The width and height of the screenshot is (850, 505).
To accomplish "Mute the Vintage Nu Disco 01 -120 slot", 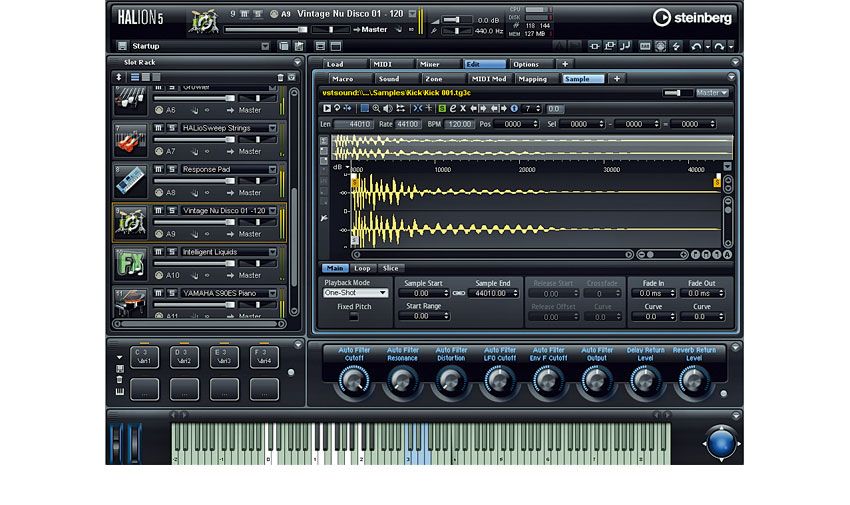I will tap(158, 211).
